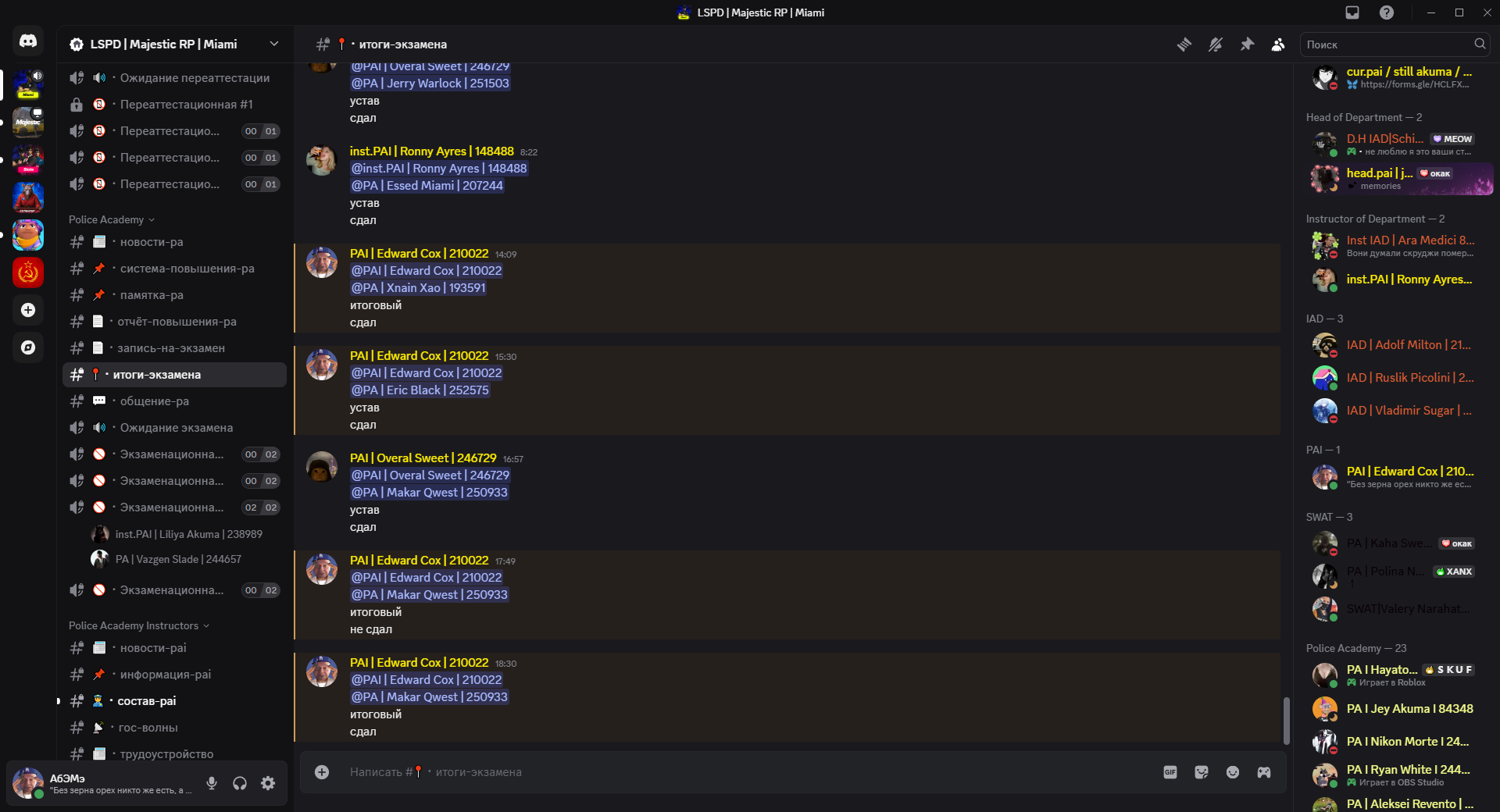This screenshot has height=812, width=1500.
Task: Focus the Поиск search box
Action: coord(1387,45)
